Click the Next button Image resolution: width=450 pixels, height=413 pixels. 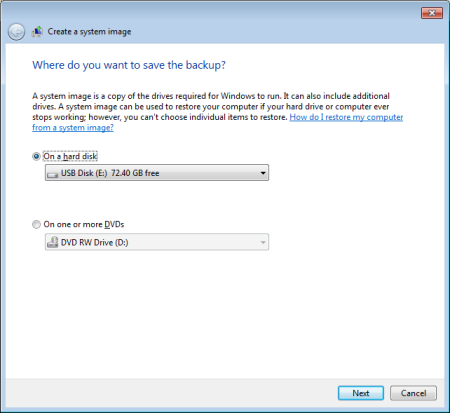[x=361, y=393]
